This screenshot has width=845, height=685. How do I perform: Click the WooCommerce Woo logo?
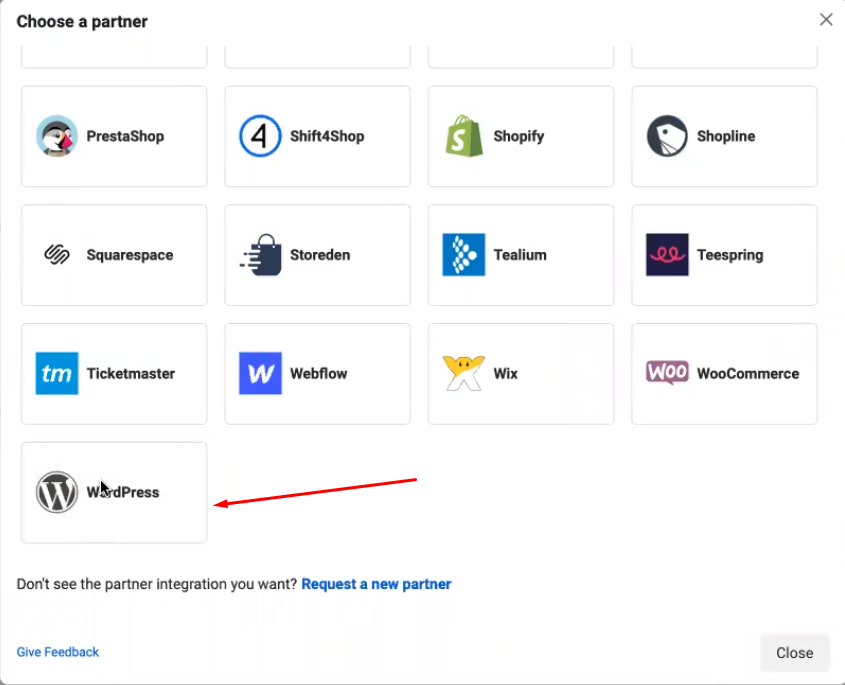click(667, 372)
